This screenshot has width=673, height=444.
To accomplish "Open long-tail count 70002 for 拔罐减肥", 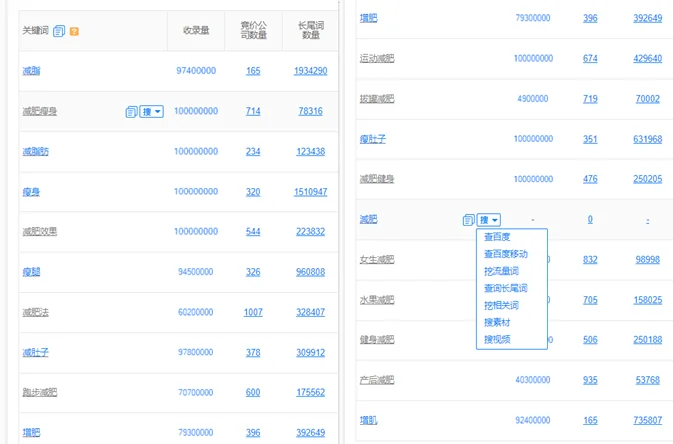I will click(648, 99).
